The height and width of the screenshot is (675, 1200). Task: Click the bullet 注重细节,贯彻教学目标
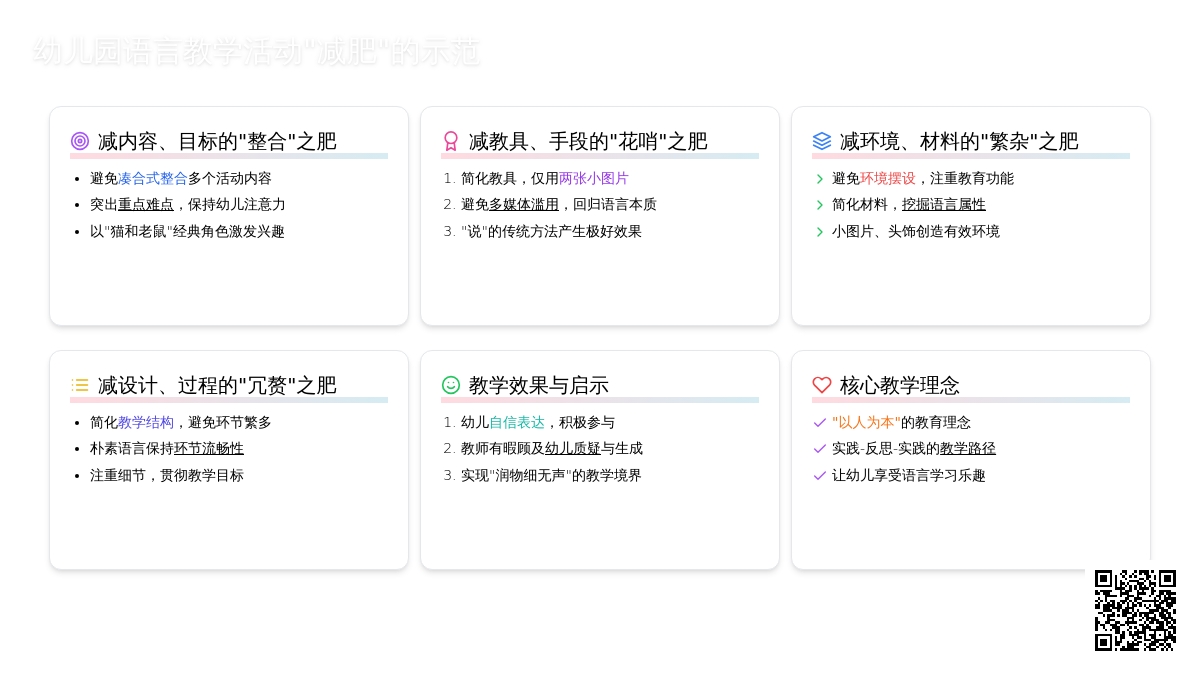coord(167,476)
